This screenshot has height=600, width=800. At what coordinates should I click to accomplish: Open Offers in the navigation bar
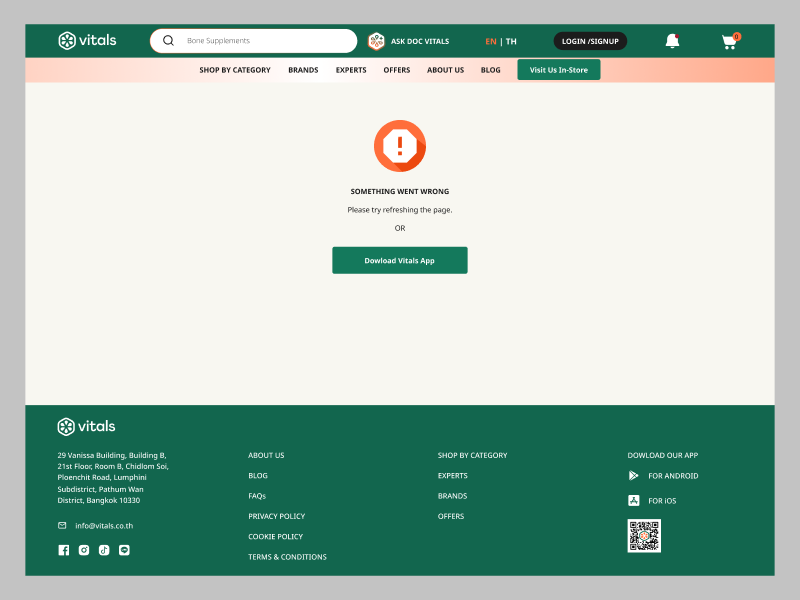coord(396,70)
